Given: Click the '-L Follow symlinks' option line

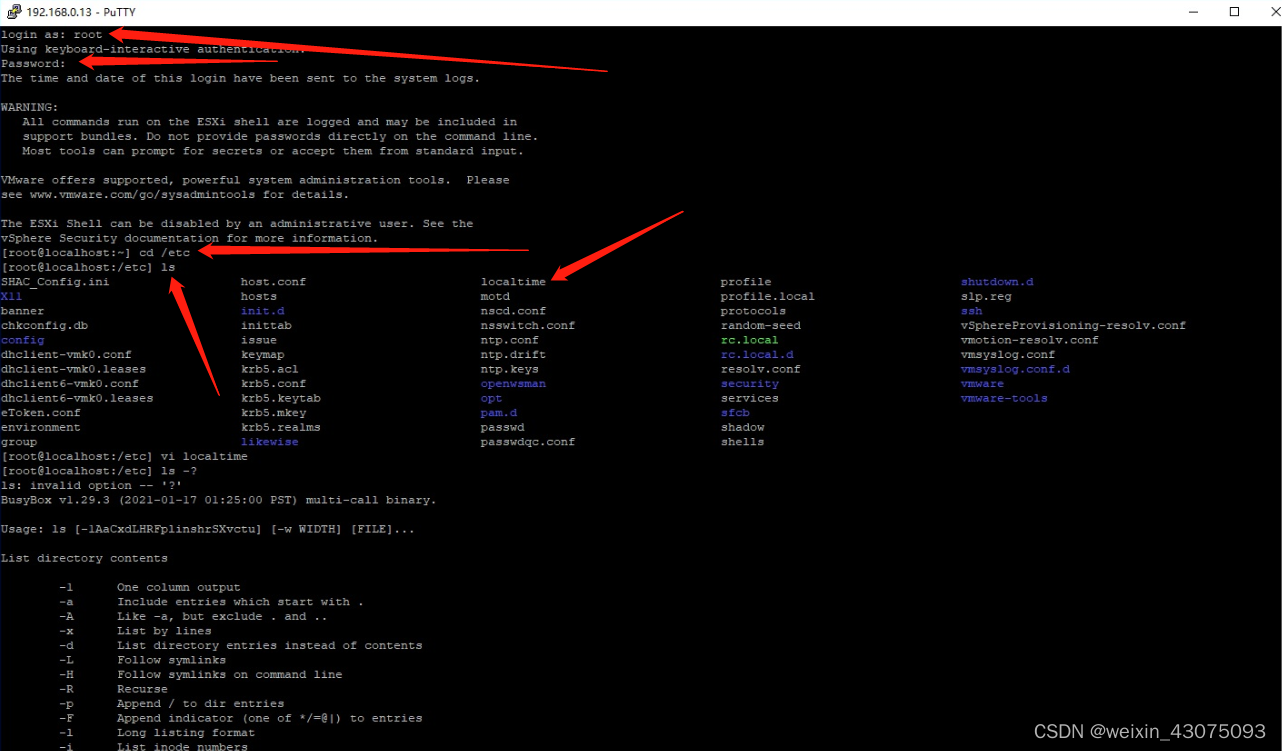Looking at the screenshot, I should 142,660.
